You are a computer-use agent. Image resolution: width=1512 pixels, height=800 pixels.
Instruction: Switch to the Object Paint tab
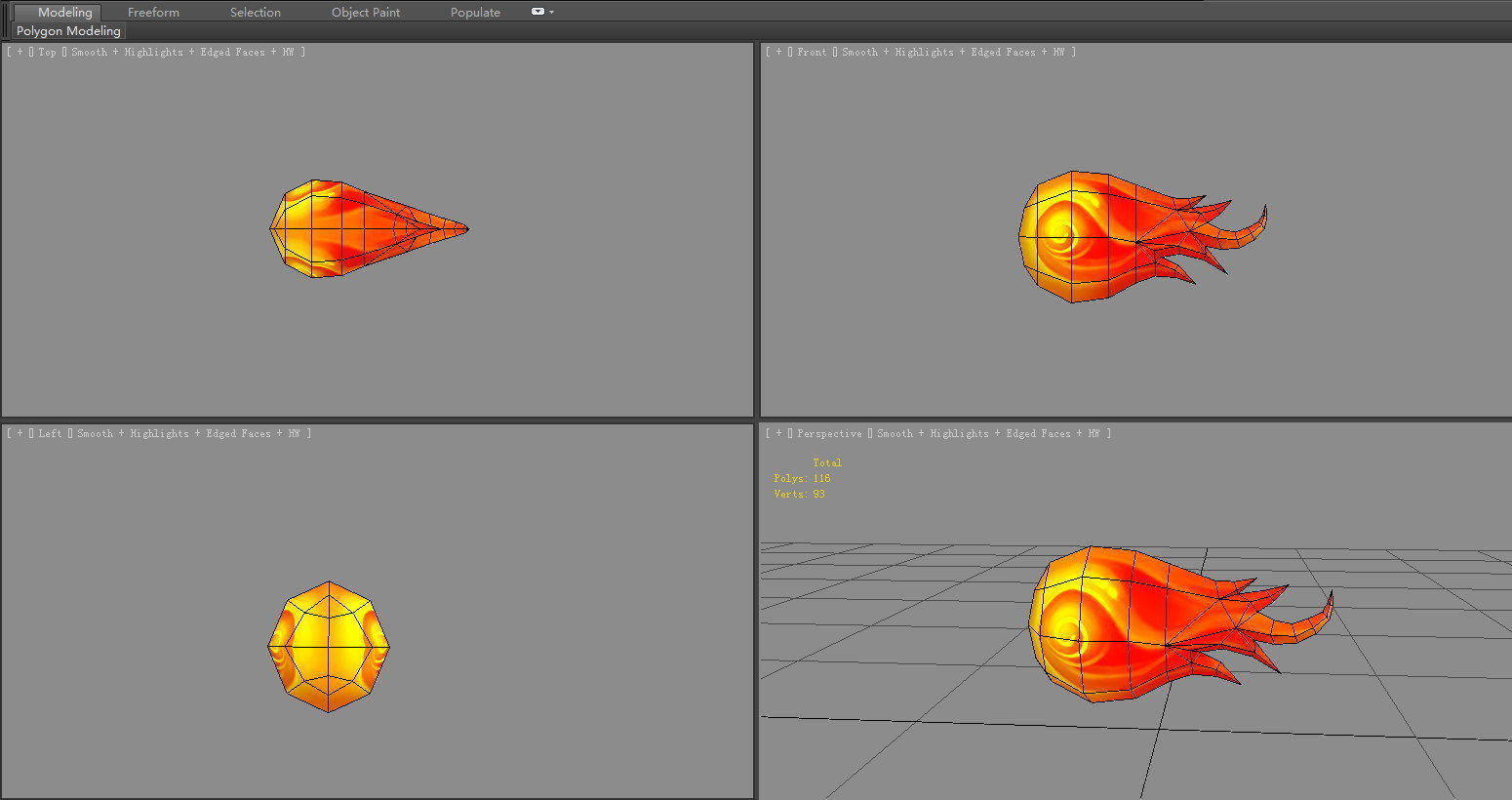[x=366, y=13]
